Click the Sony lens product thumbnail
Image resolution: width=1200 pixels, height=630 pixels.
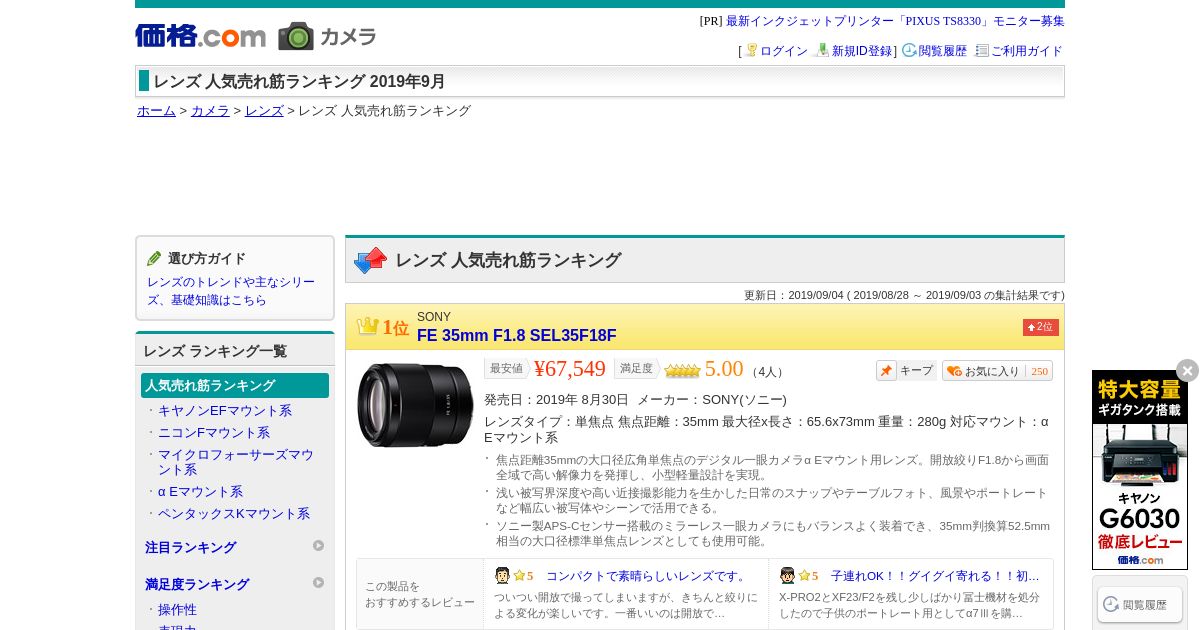coord(415,405)
